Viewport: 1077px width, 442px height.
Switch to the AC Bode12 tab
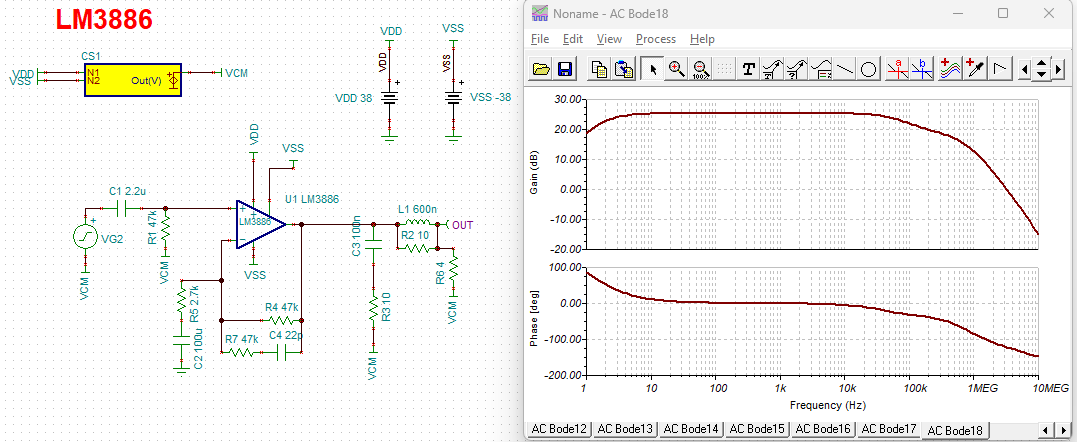tap(559, 429)
